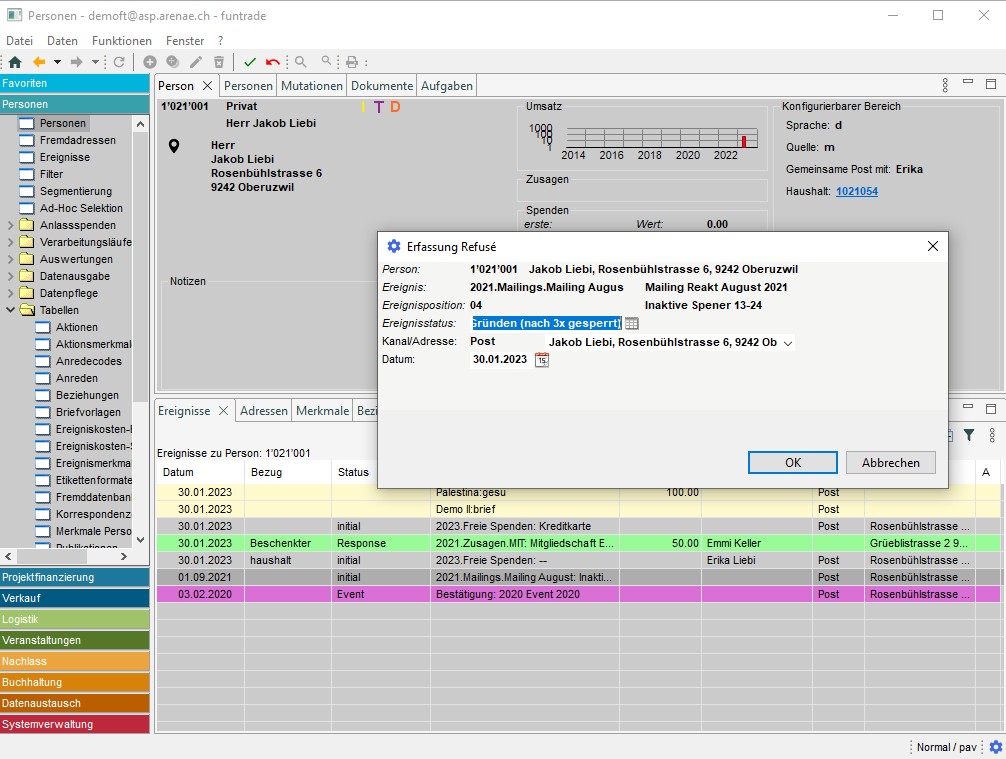
Task: Collapse the Tabellen folder in the tree
Action: (11, 311)
